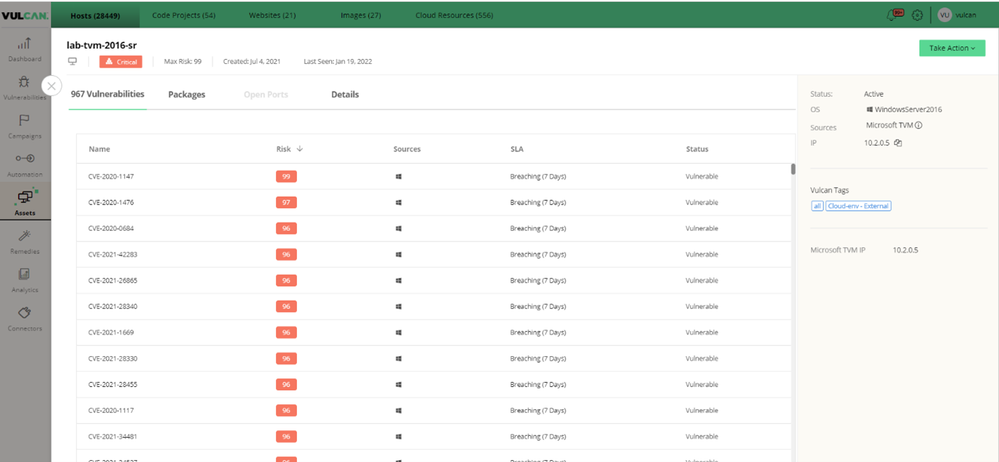Open the Remedies wand icon
Image resolution: width=999 pixels, height=462 pixels.
tap(25, 236)
